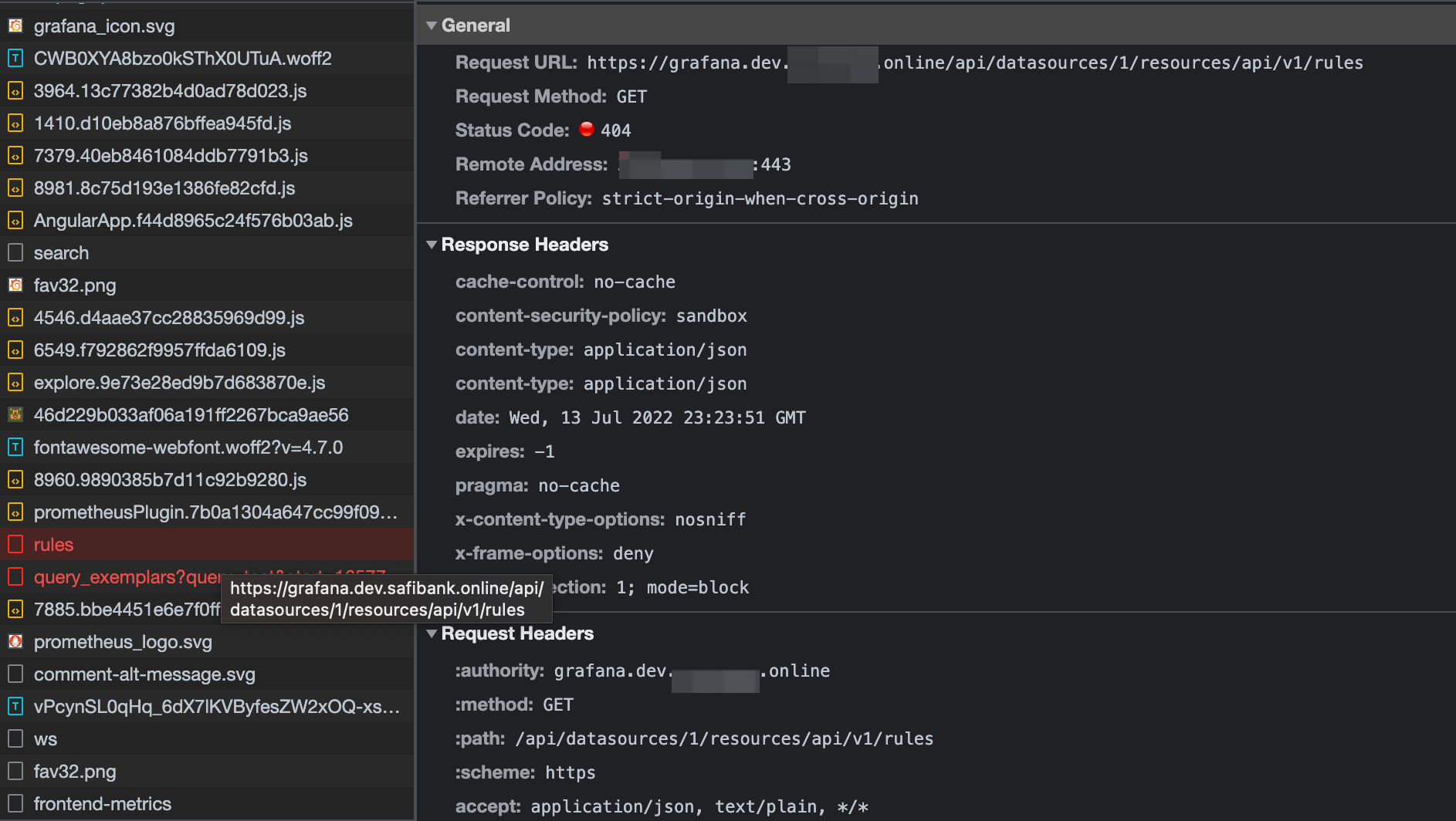1456x821 pixels.
Task: Click the font icon next to fontawesome-webfont.woff2
Action: coord(15,447)
